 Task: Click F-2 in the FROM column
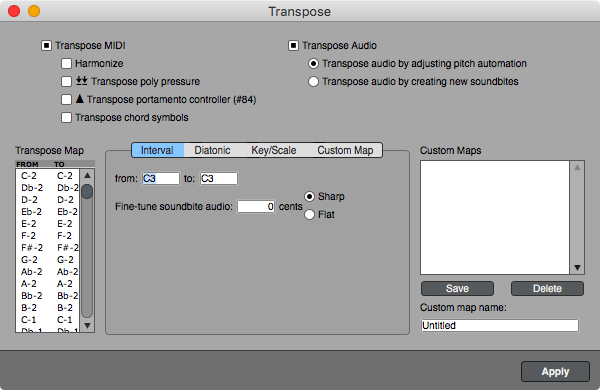(x=29, y=236)
